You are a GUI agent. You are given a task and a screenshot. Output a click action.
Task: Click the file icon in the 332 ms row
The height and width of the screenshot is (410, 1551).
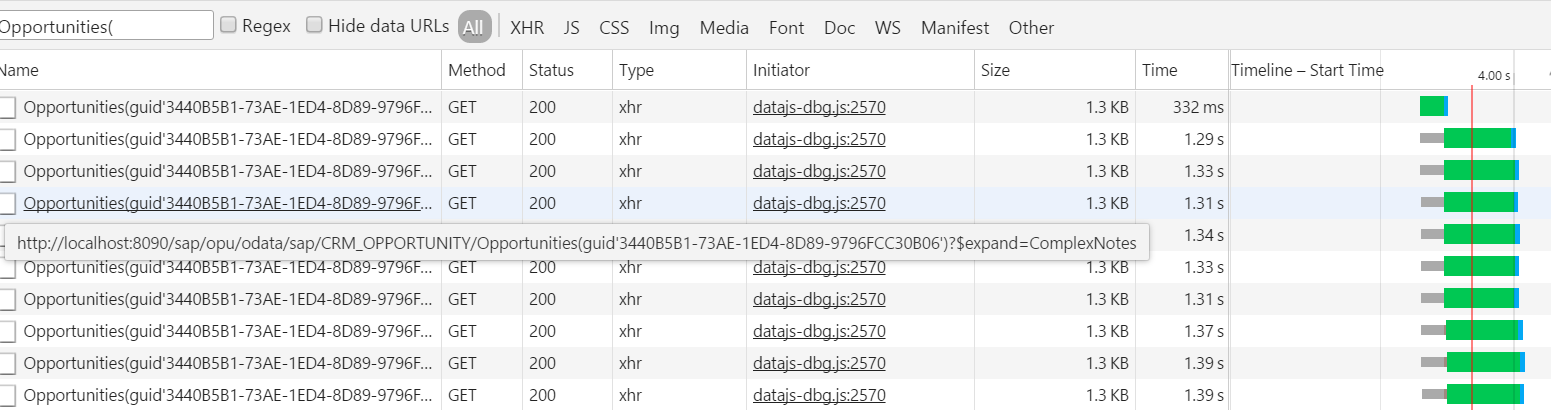[x=7, y=108]
